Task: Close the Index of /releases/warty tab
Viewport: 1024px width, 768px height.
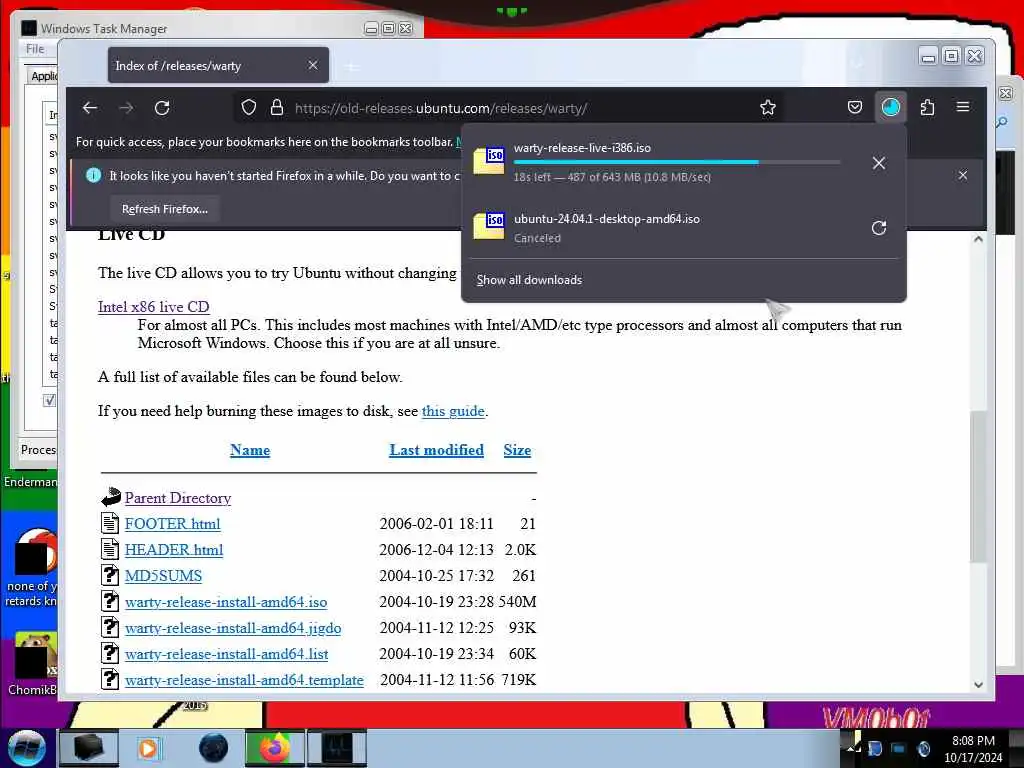Action: click(313, 65)
